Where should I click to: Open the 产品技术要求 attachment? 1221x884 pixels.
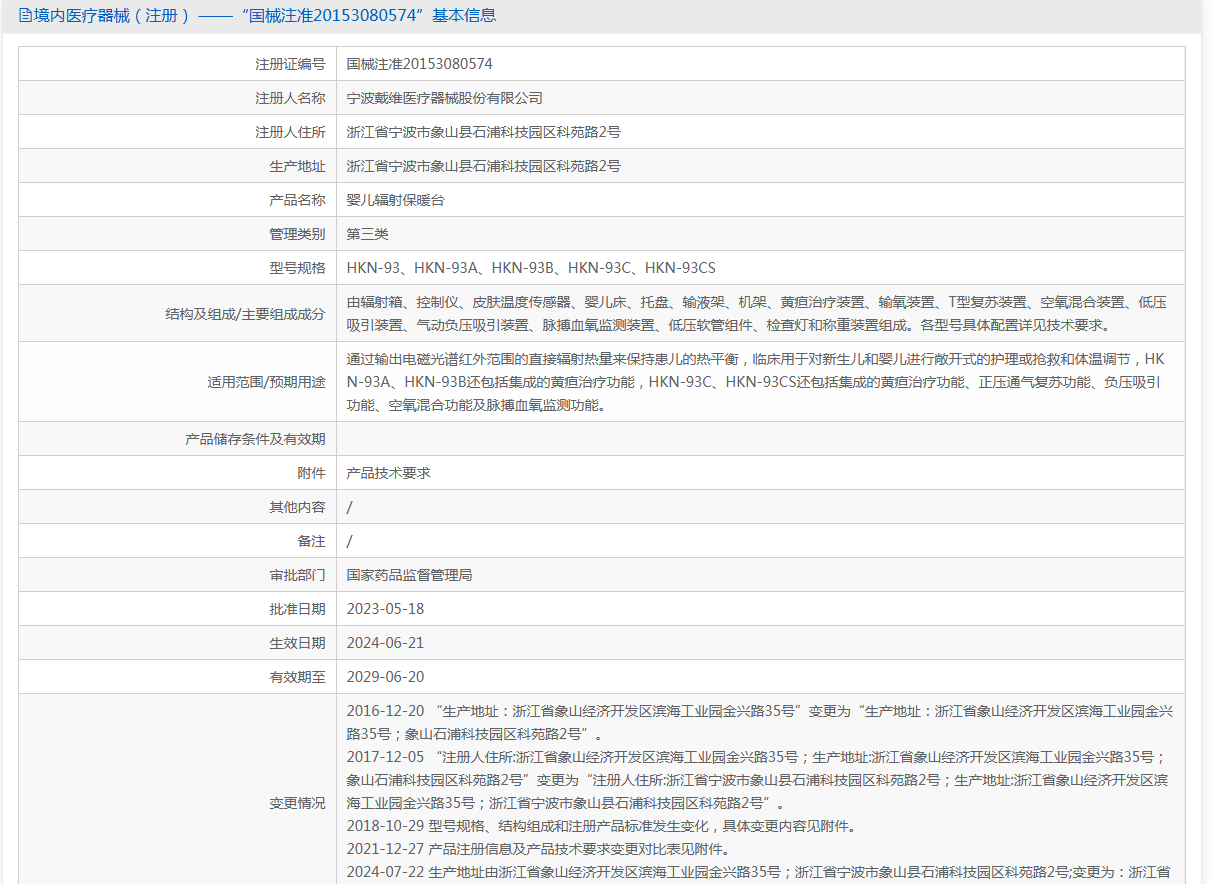pyautogui.click(x=388, y=473)
